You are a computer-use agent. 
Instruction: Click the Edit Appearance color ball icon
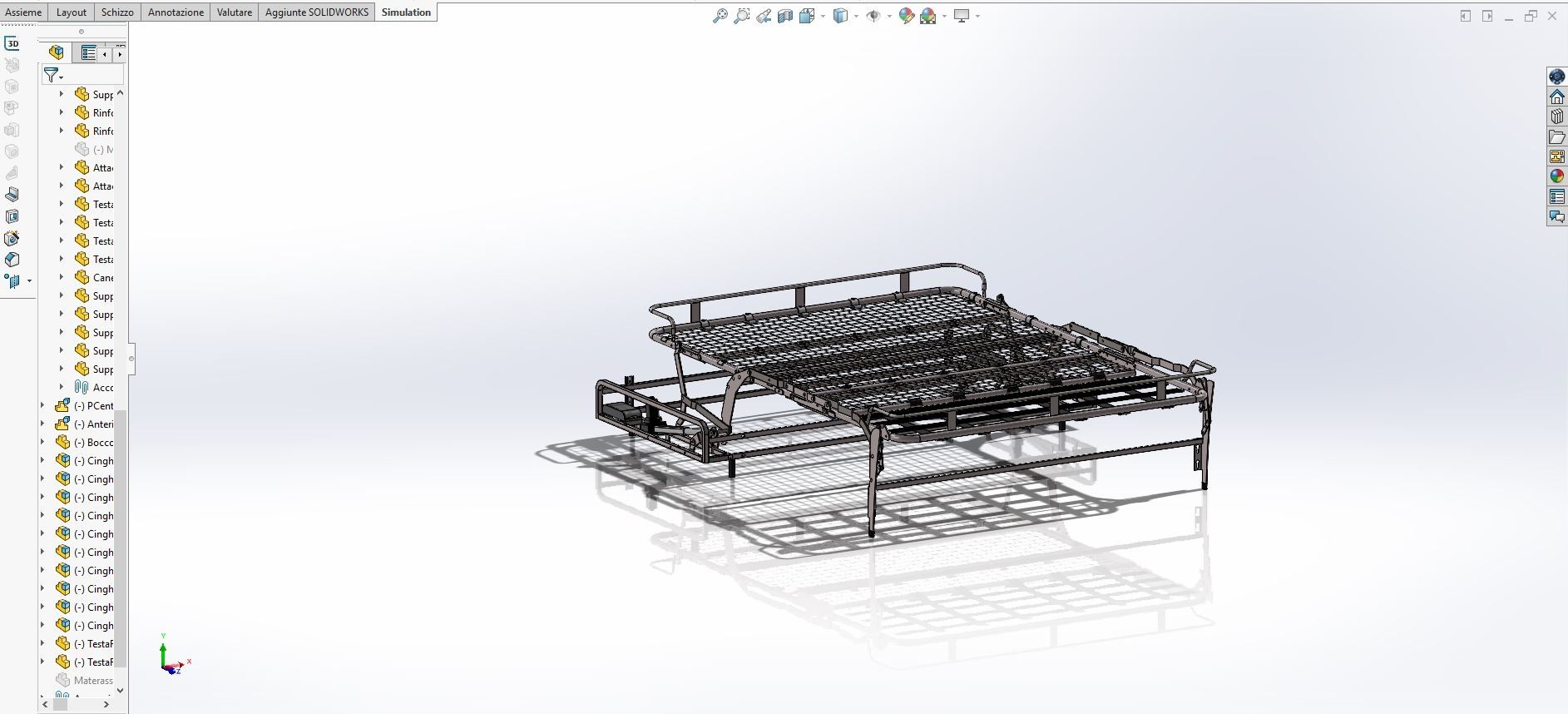tap(907, 16)
